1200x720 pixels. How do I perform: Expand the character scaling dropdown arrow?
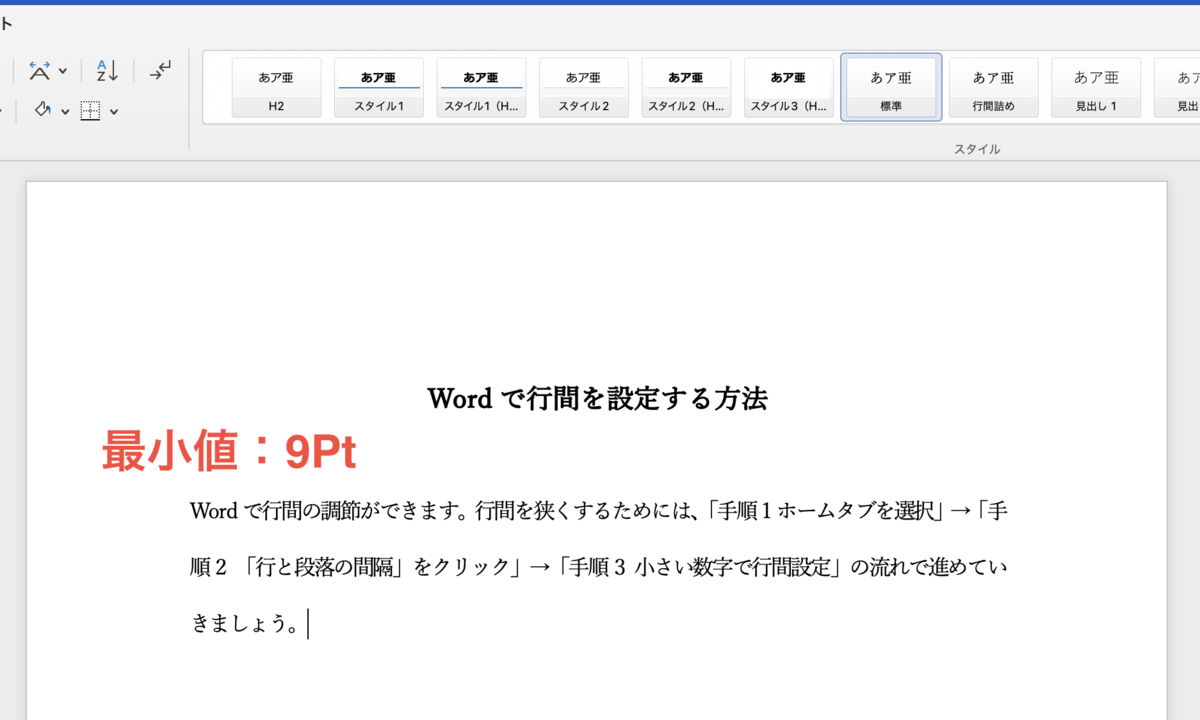(x=63, y=69)
